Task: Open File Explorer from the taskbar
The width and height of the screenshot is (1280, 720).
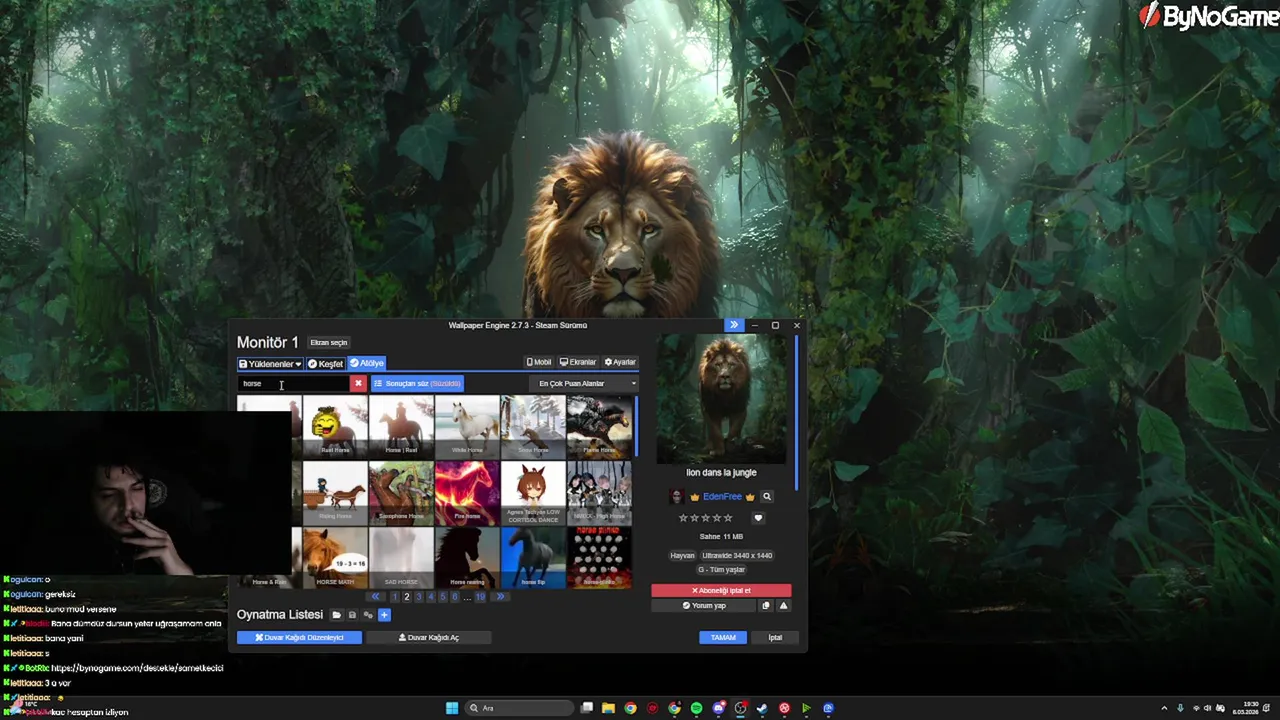Action: click(x=608, y=708)
